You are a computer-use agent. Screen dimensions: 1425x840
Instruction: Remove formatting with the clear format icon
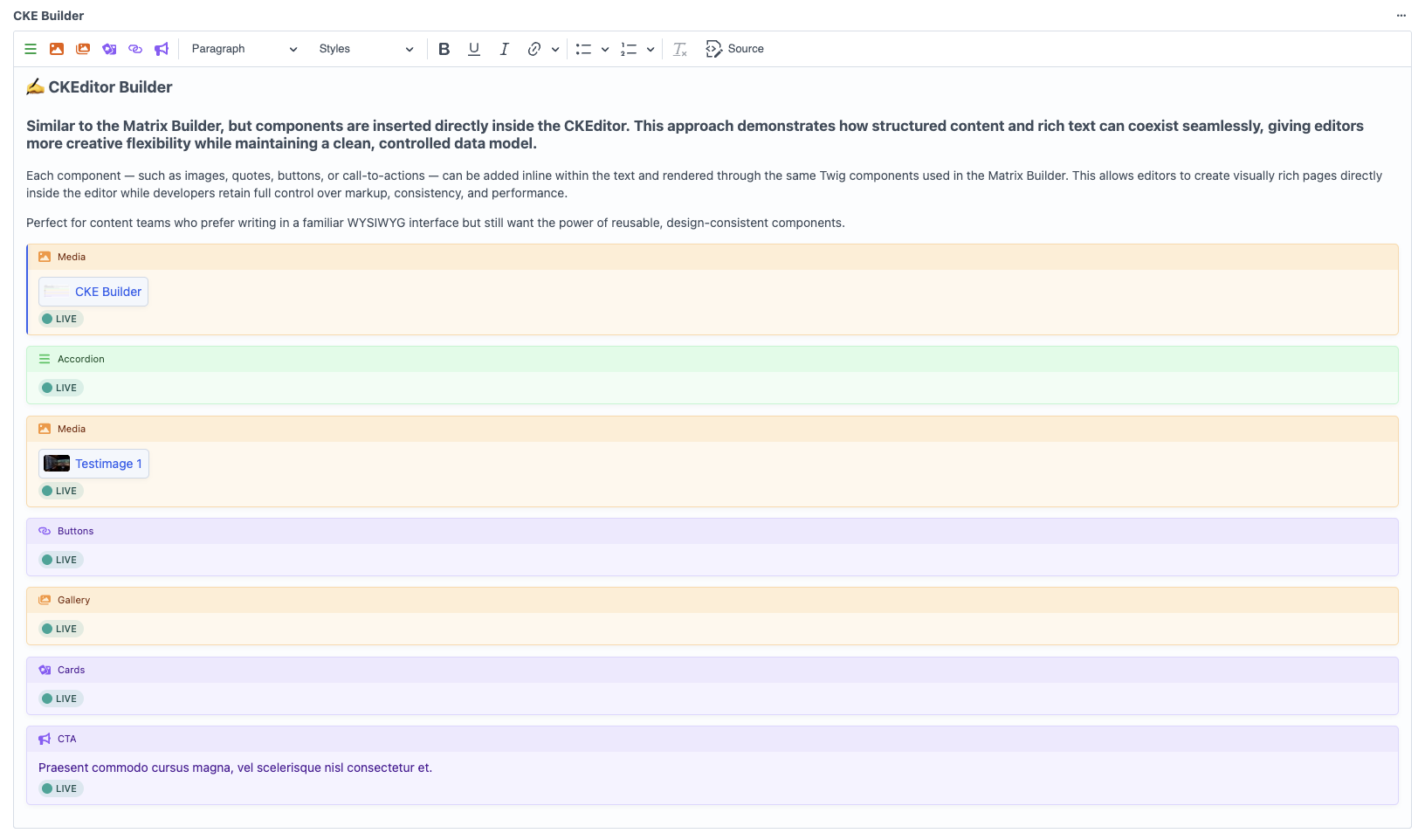(x=680, y=49)
